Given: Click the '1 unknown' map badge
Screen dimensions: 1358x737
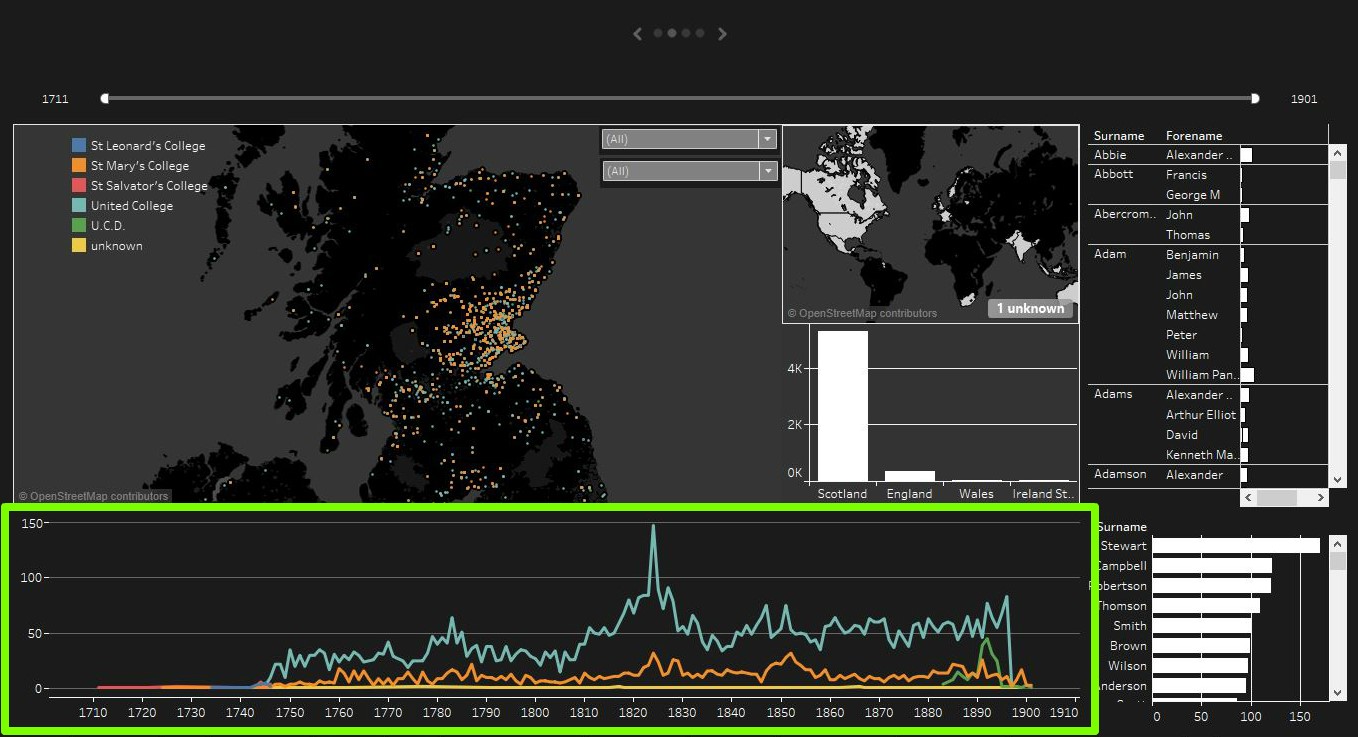Looking at the screenshot, I should 1030,309.
